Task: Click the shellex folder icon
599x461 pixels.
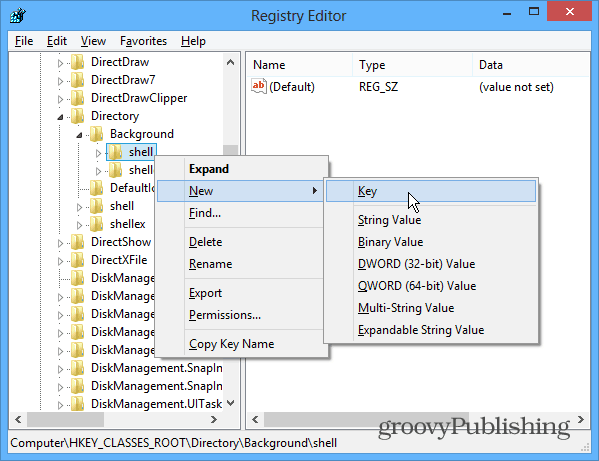Action: point(97,224)
